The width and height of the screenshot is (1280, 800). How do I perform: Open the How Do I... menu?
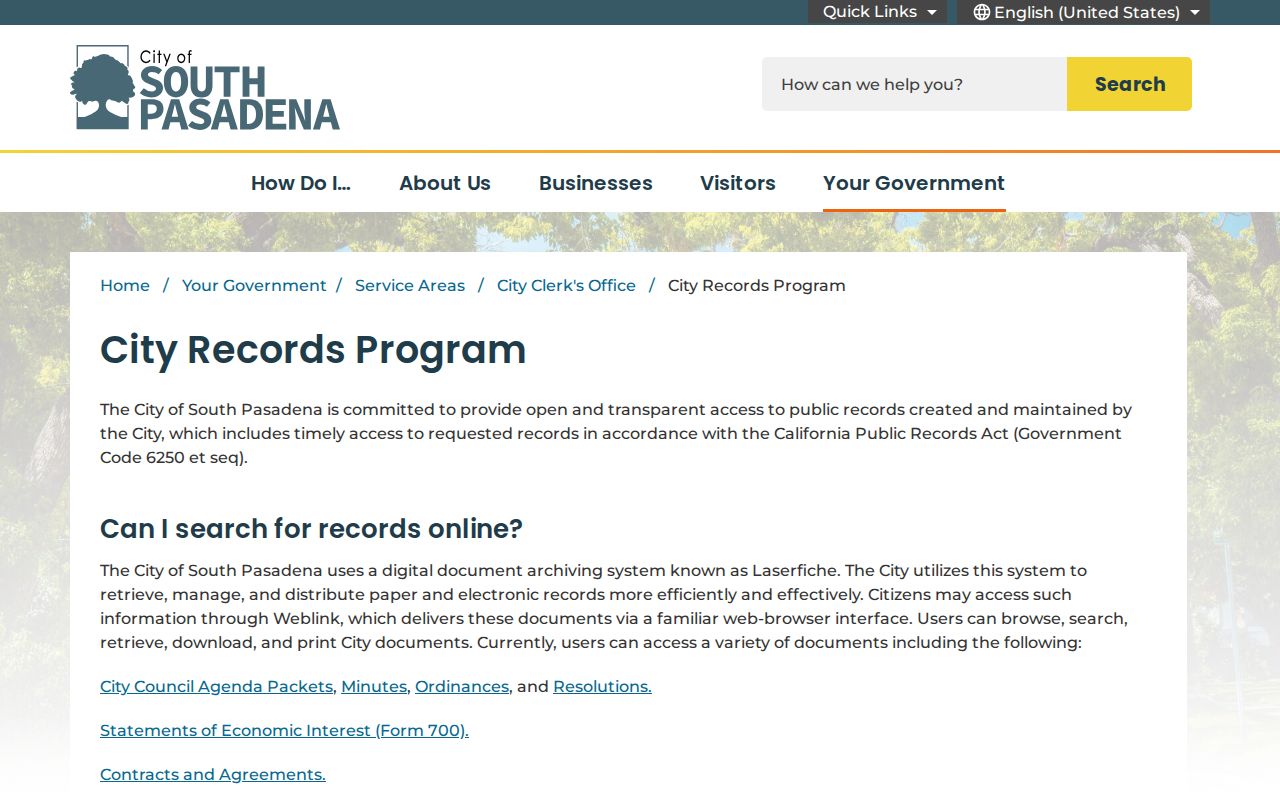coord(301,183)
